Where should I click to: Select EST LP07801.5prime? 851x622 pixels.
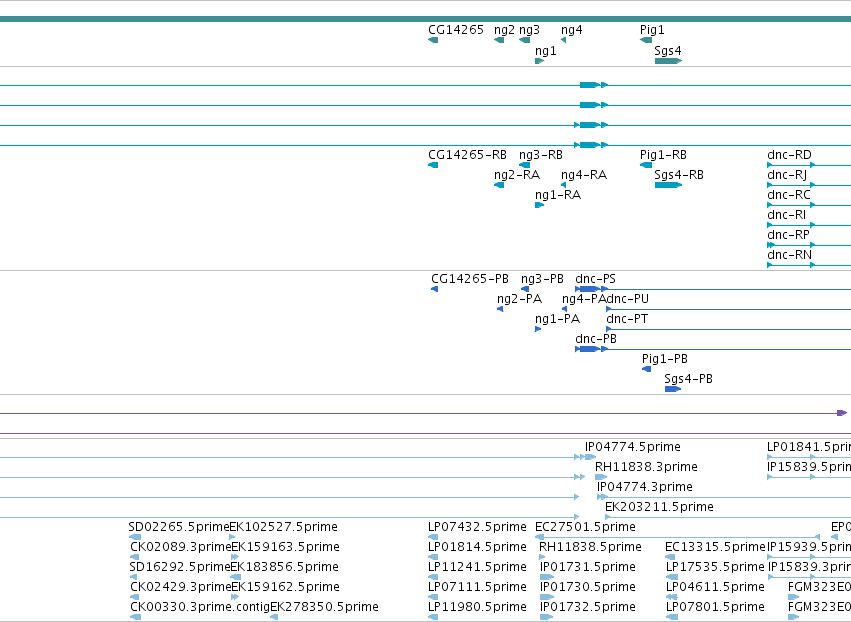coord(715,608)
